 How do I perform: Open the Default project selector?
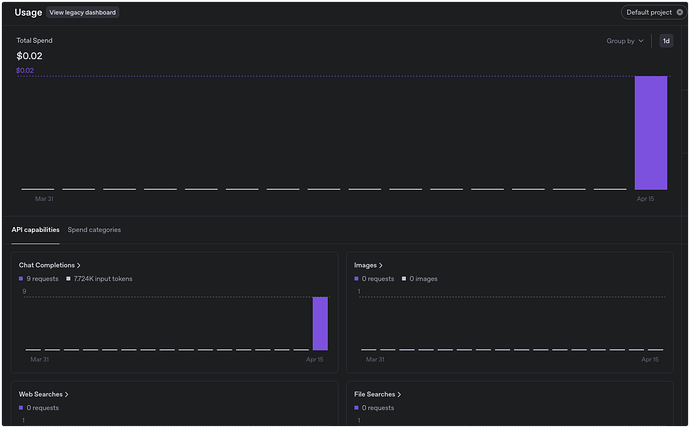653,12
